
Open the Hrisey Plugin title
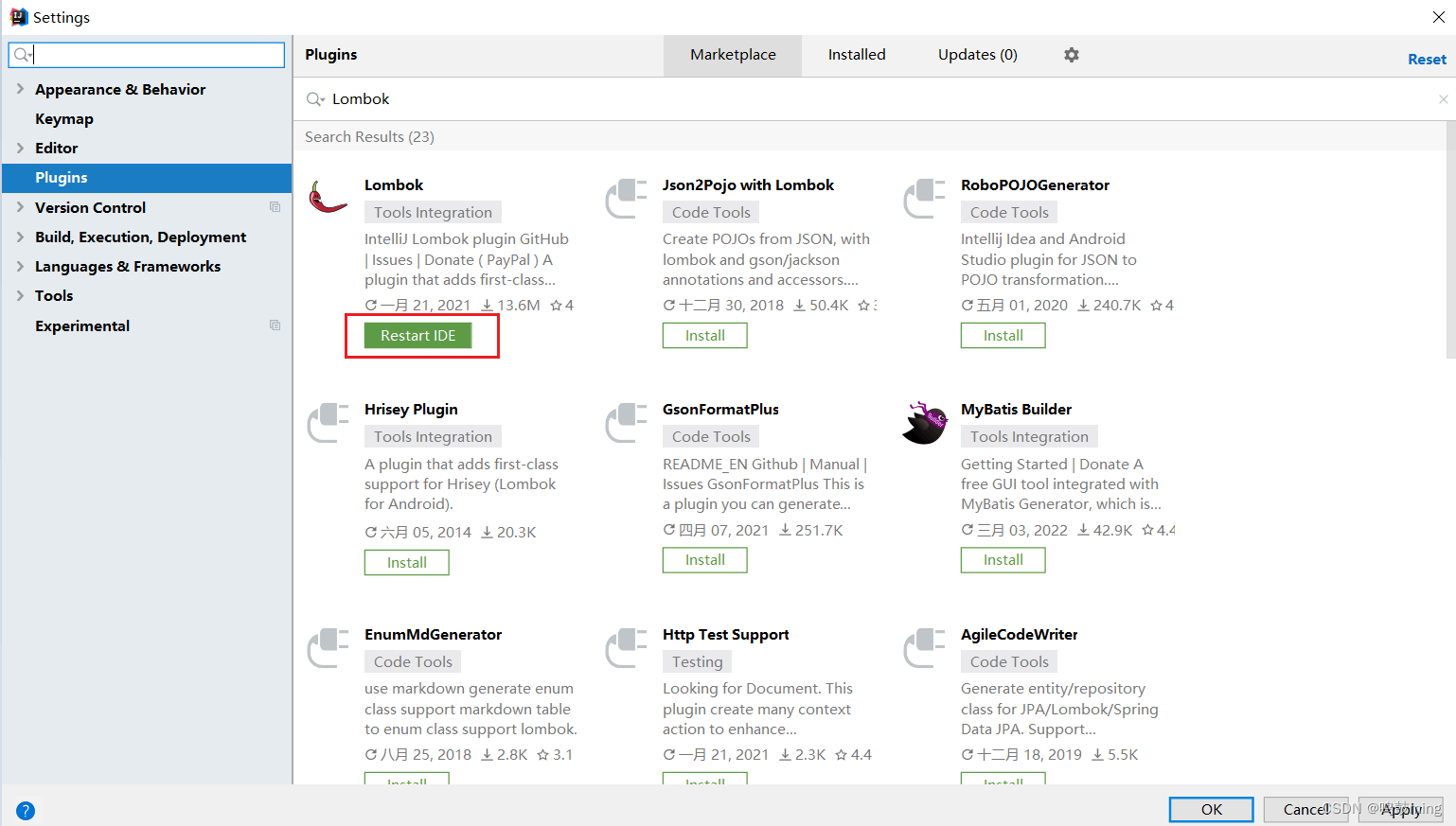[x=411, y=410]
